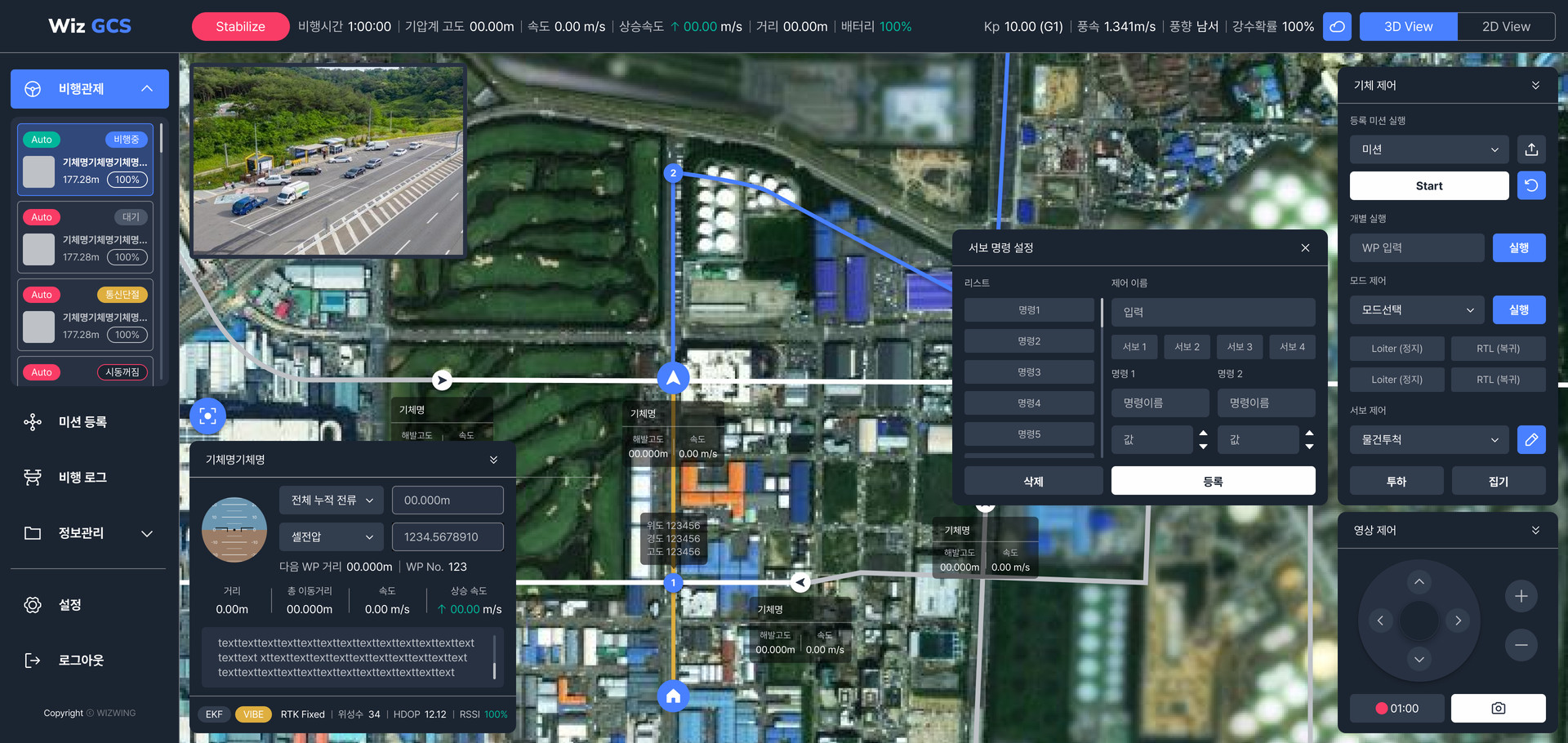The width and height of the screenshot is (1568, 743).
Task: Toggle the 서보 4 selector
Action: pyautogui.click(x=1292, y=347)
